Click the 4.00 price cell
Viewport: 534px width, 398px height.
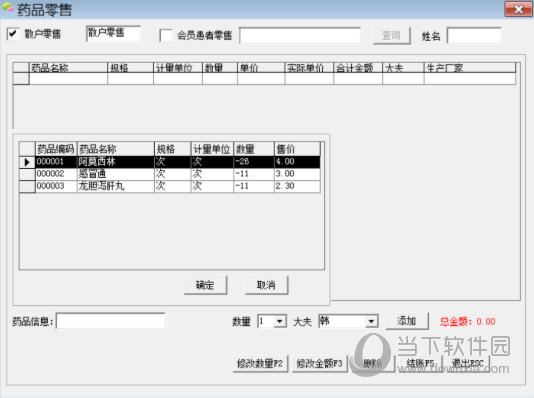coord(297,162)
